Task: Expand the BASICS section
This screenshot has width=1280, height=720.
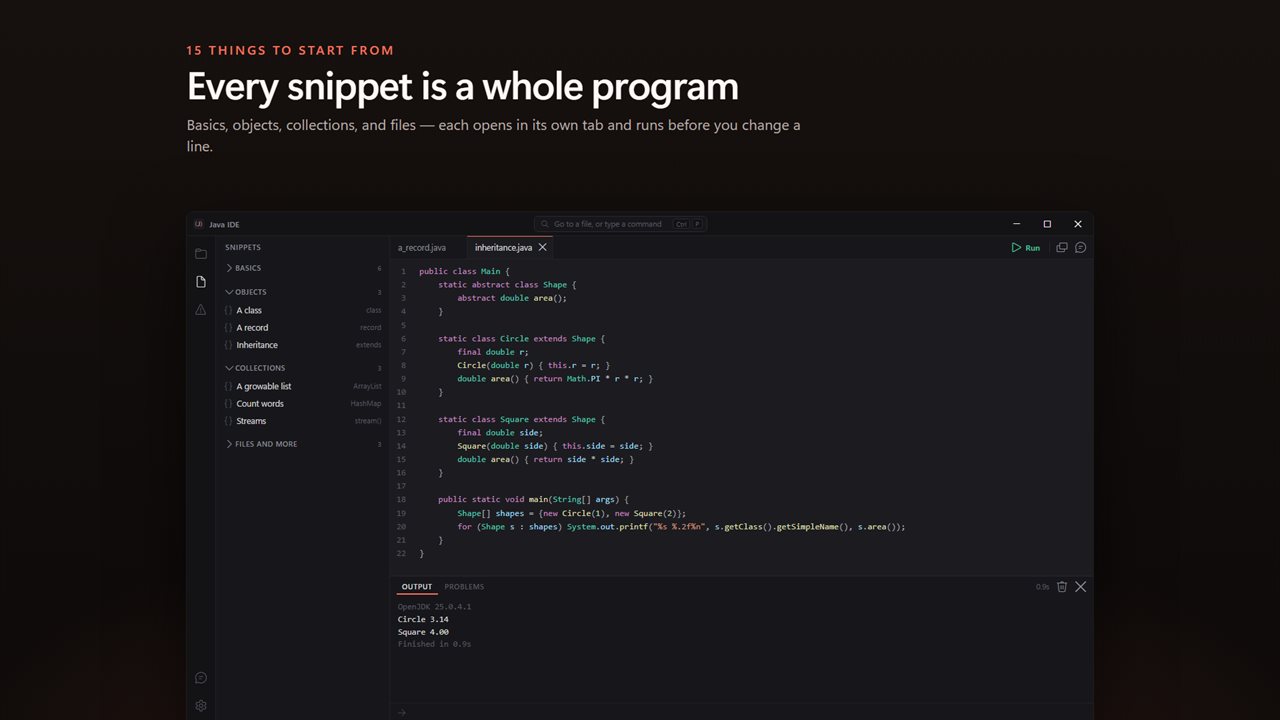Action: [x=303, y=268]
